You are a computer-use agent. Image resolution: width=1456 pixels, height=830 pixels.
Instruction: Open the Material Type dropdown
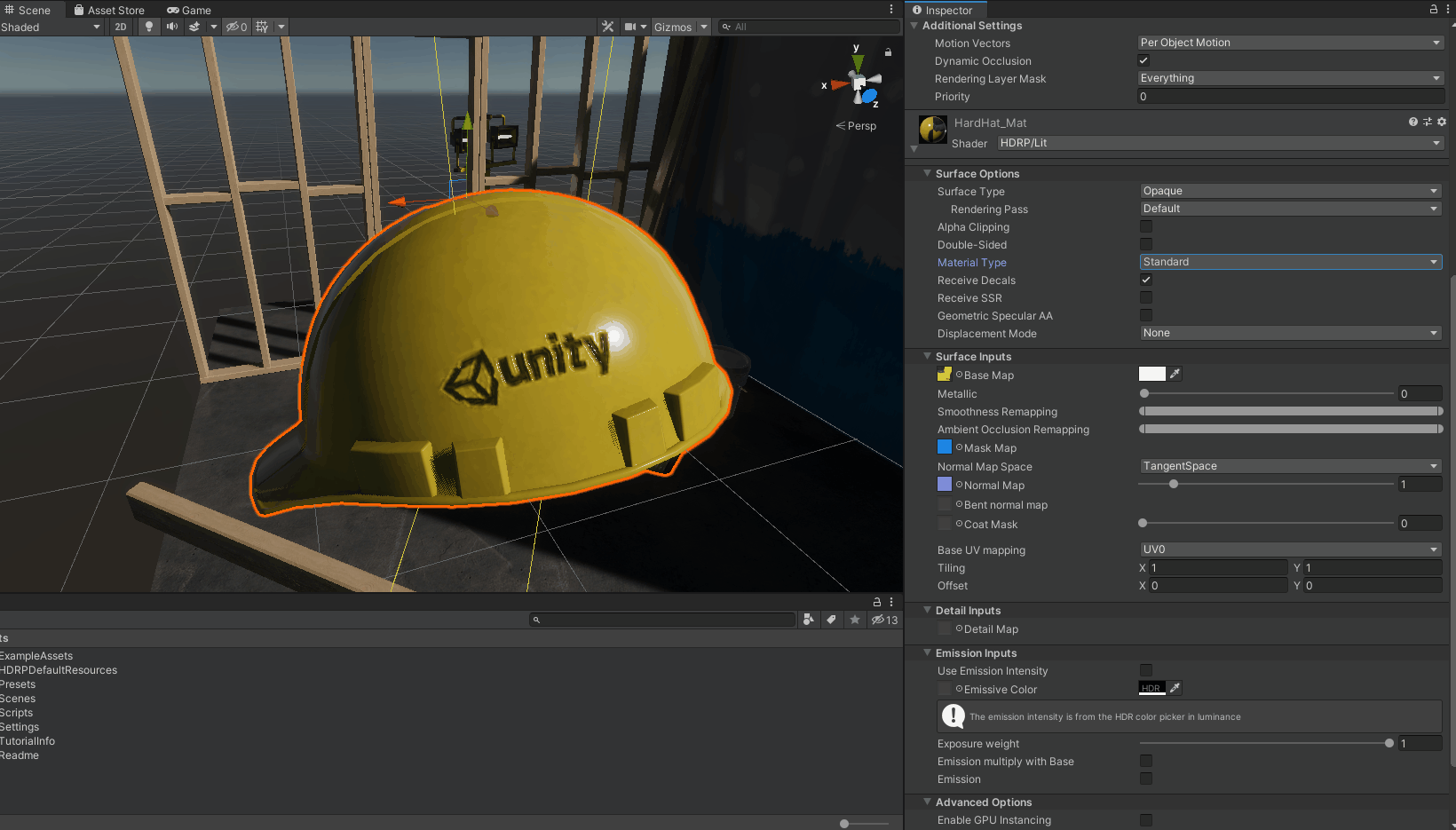pyautogui.click(x=1291, y=262)
